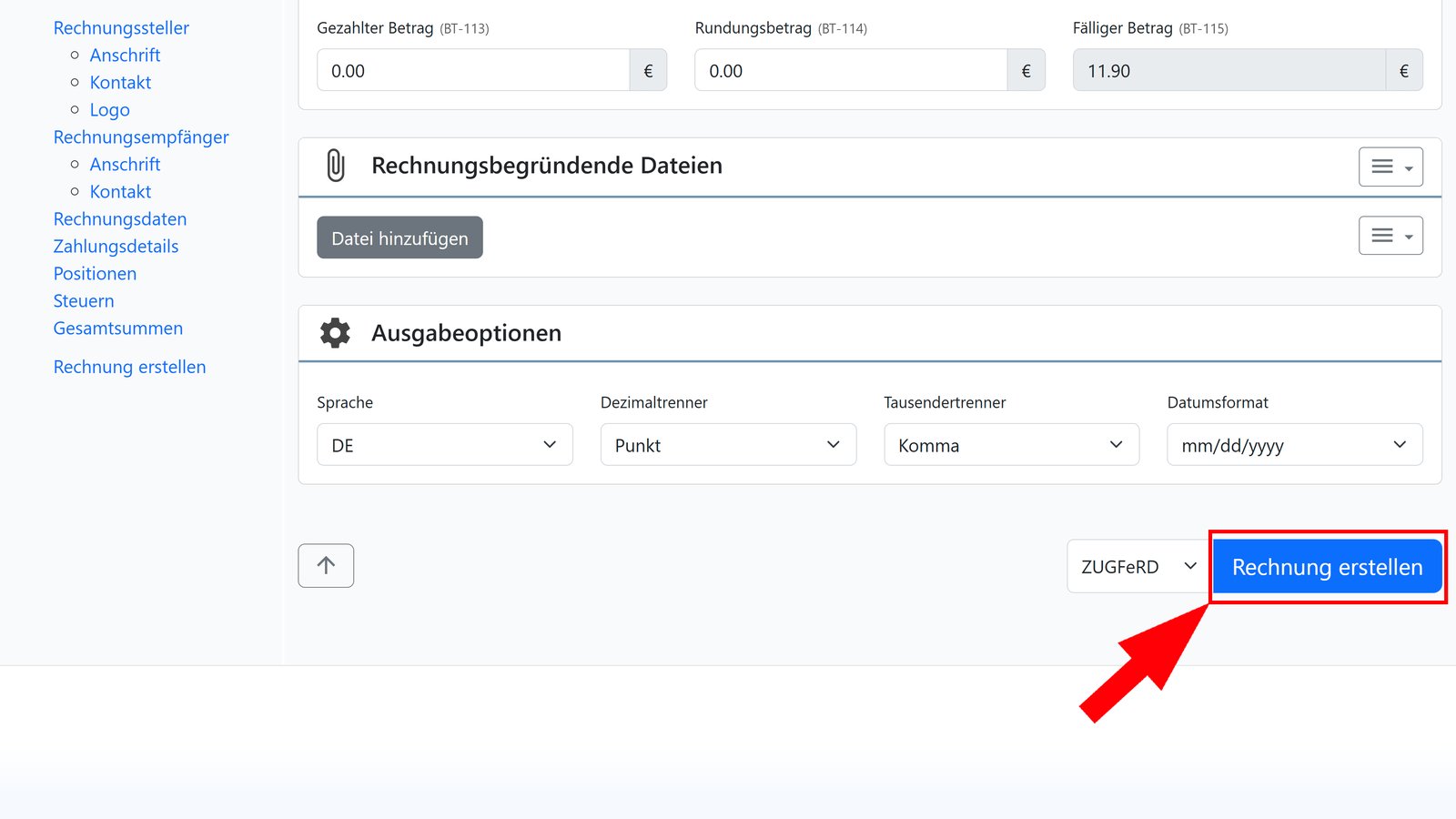Open the hamburger menu beside Datei hinzufügen
Image resolution: width=1456 pixels, height=819 pixels.
(x=1390, y=235)
